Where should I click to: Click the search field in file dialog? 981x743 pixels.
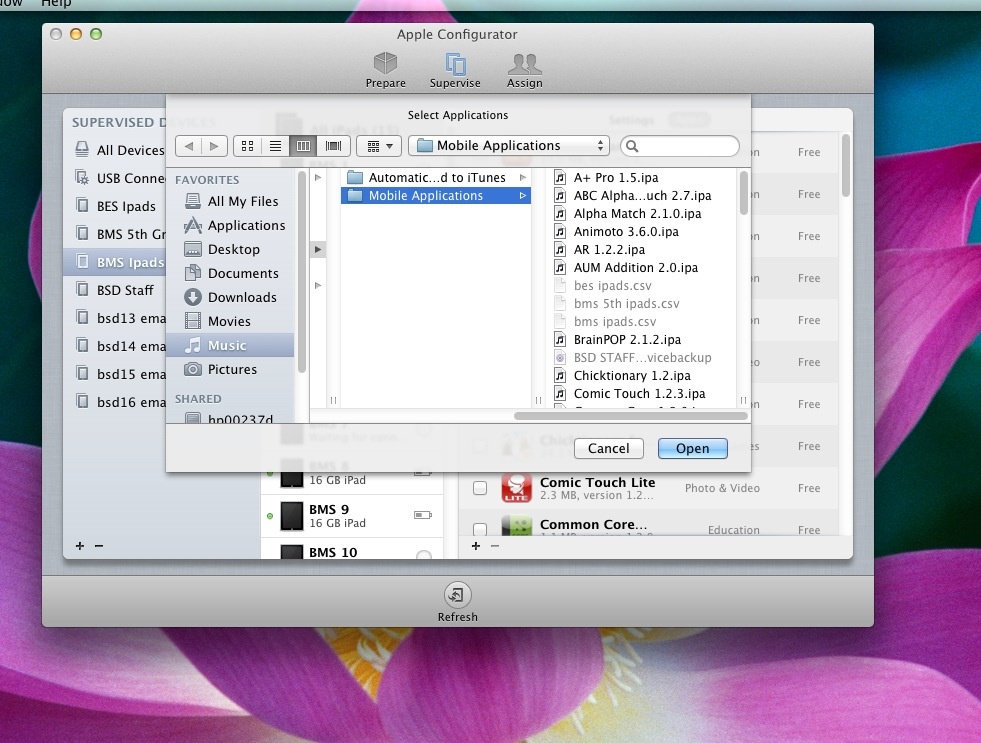pos(680,146)
